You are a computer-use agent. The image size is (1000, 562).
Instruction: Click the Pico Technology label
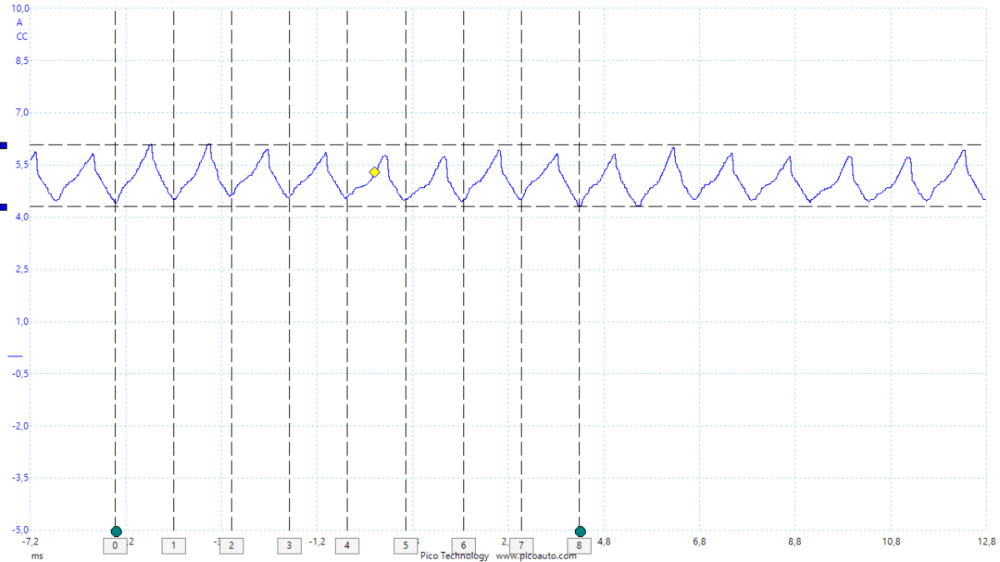[454, 556]
